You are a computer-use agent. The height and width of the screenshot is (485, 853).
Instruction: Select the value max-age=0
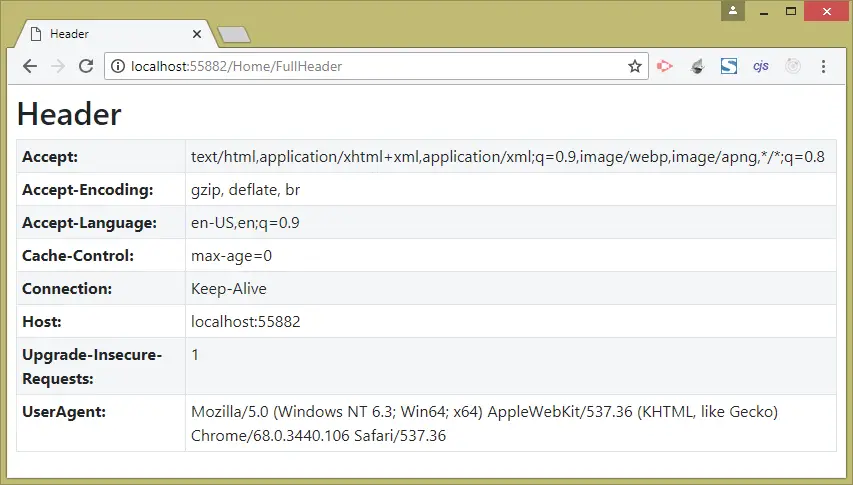click(x=231, y=256)
